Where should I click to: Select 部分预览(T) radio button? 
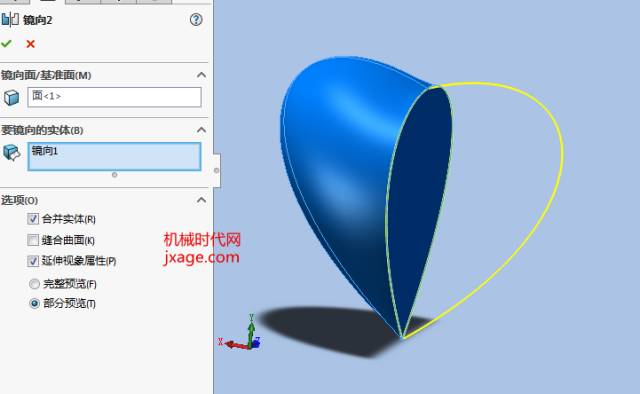tap(35, 303)
